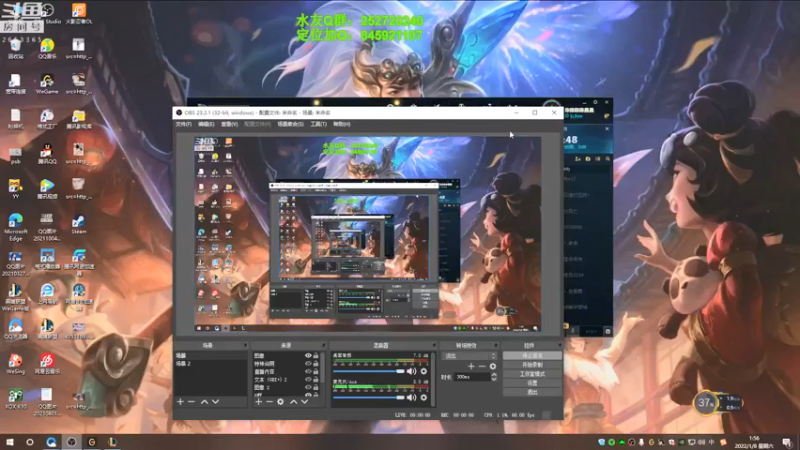Increase transition duration with the spinner arrows
The image size is (800, 450).
click(494, 375)
